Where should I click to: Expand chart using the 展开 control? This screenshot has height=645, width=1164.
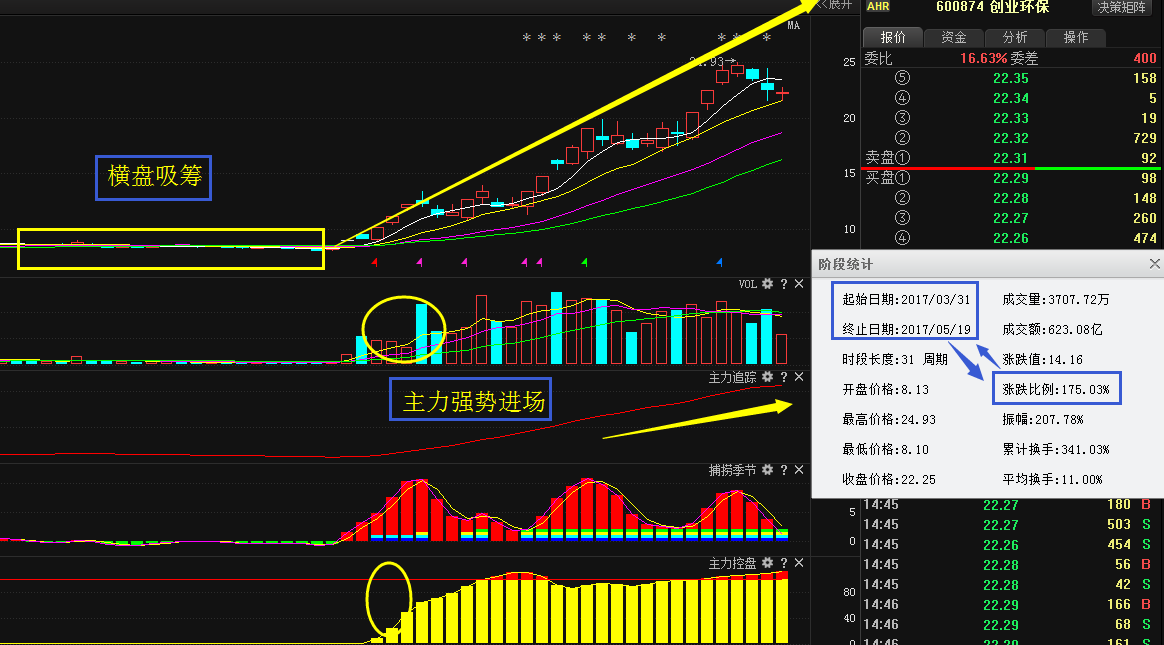[x=835, y=5]
